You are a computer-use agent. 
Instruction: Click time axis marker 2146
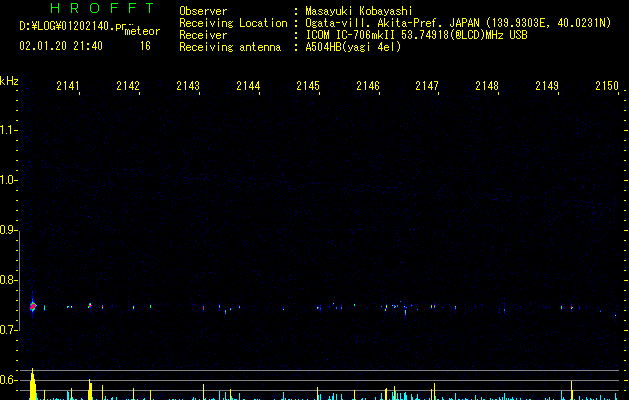368,86
